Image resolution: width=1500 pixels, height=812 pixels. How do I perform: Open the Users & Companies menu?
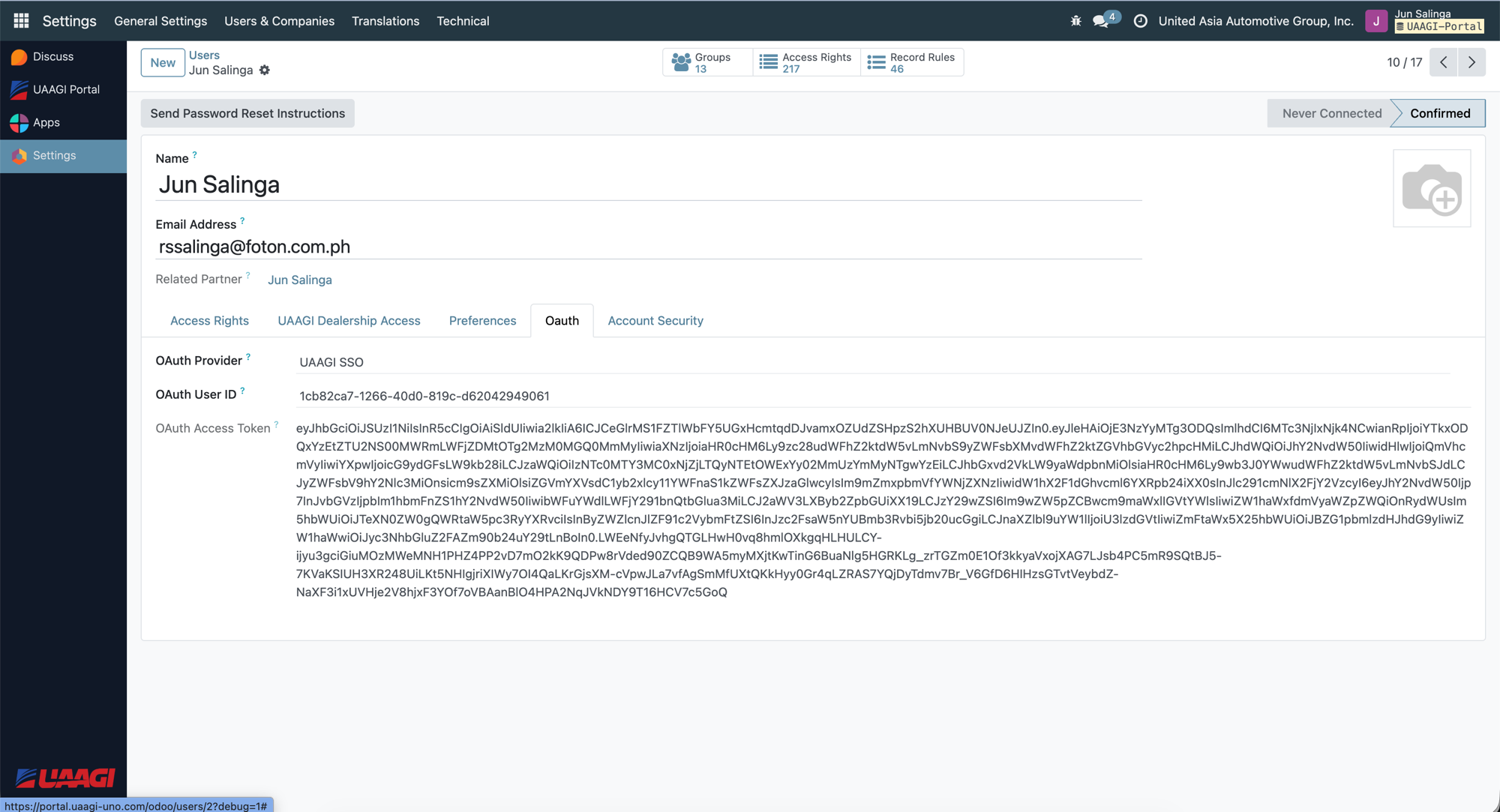(x=279, y=21)
